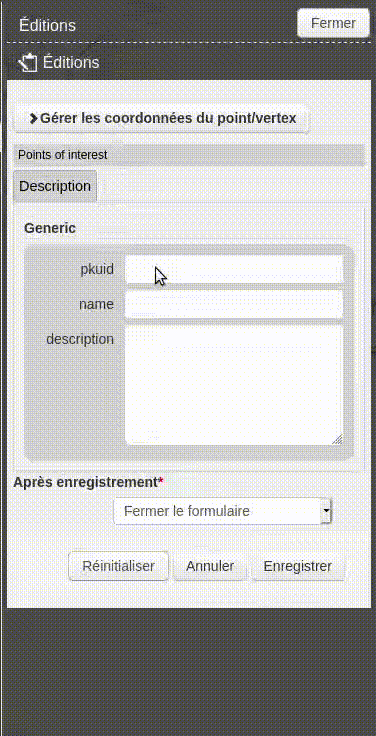Click the Après enregistrement required label
Viewport: 376px width, 736px height.
pos(89,482)
